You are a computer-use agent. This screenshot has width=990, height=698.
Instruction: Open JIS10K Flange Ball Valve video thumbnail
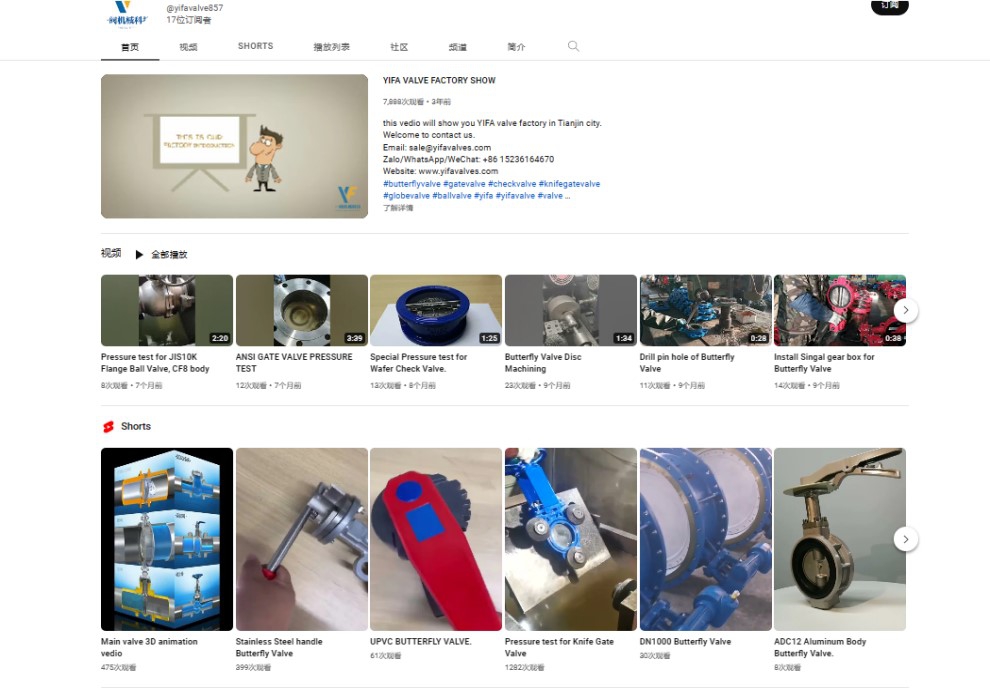(x=167, y=311)
